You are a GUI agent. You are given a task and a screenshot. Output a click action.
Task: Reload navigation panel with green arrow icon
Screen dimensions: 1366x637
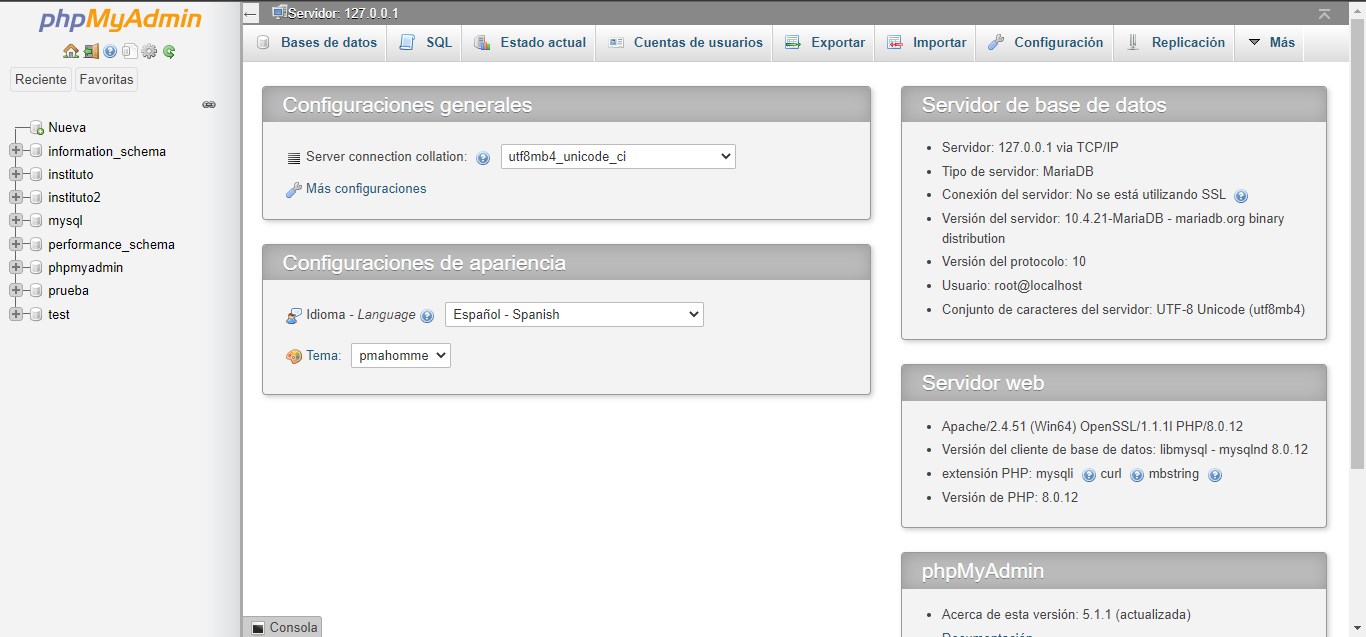click(x=169, y=51)
